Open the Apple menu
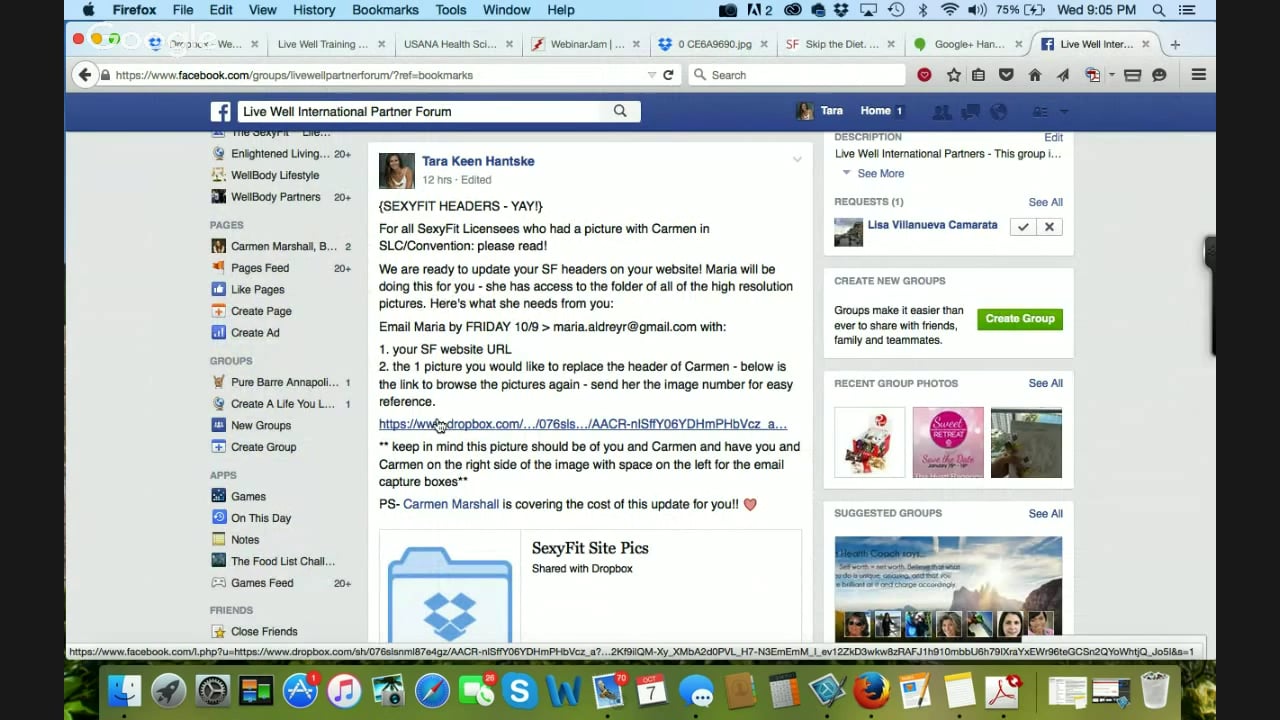1280x720 pixels. point(89,10)
